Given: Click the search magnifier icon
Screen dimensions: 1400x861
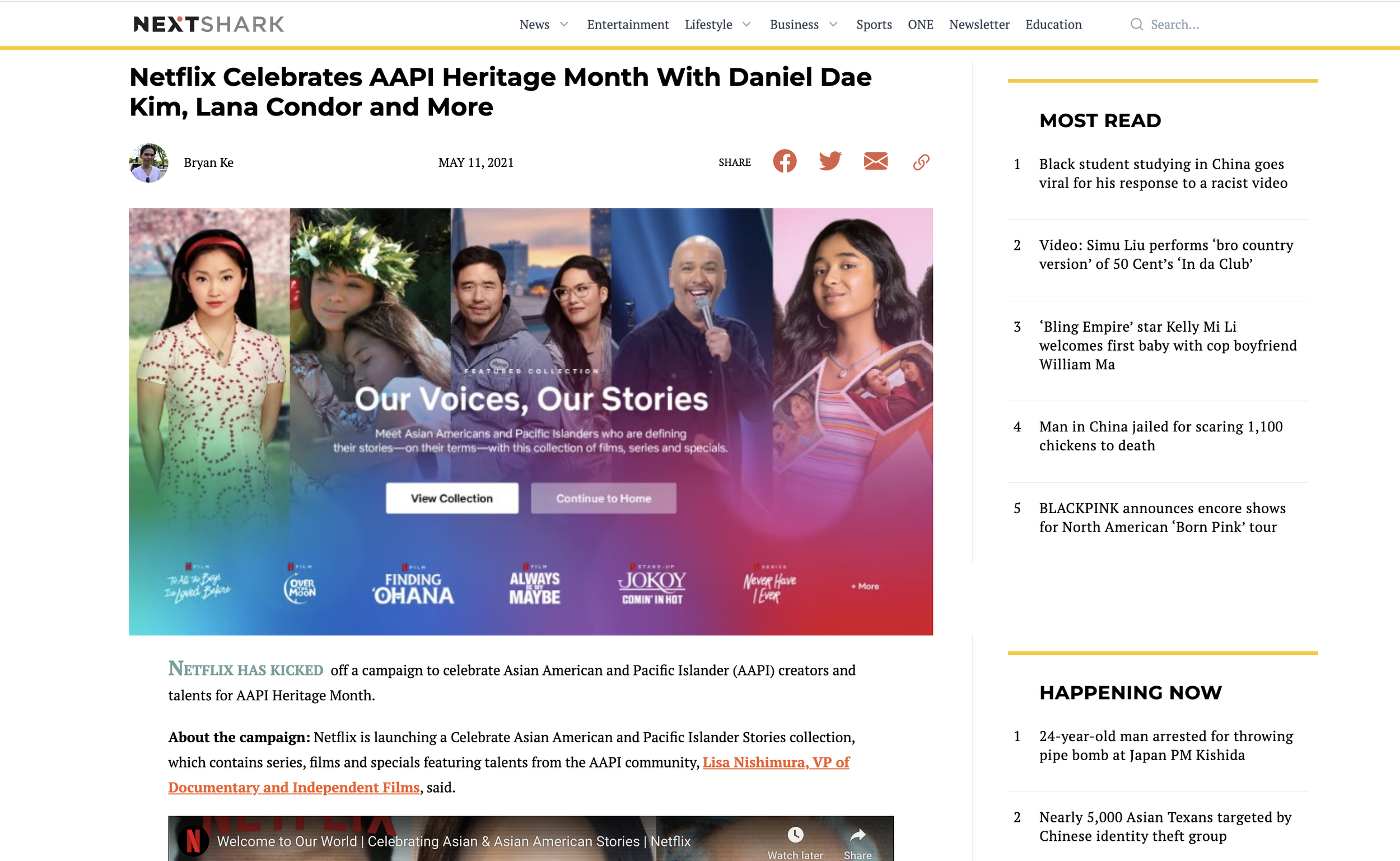Looking at the screenshot, I should point(1136,25).
